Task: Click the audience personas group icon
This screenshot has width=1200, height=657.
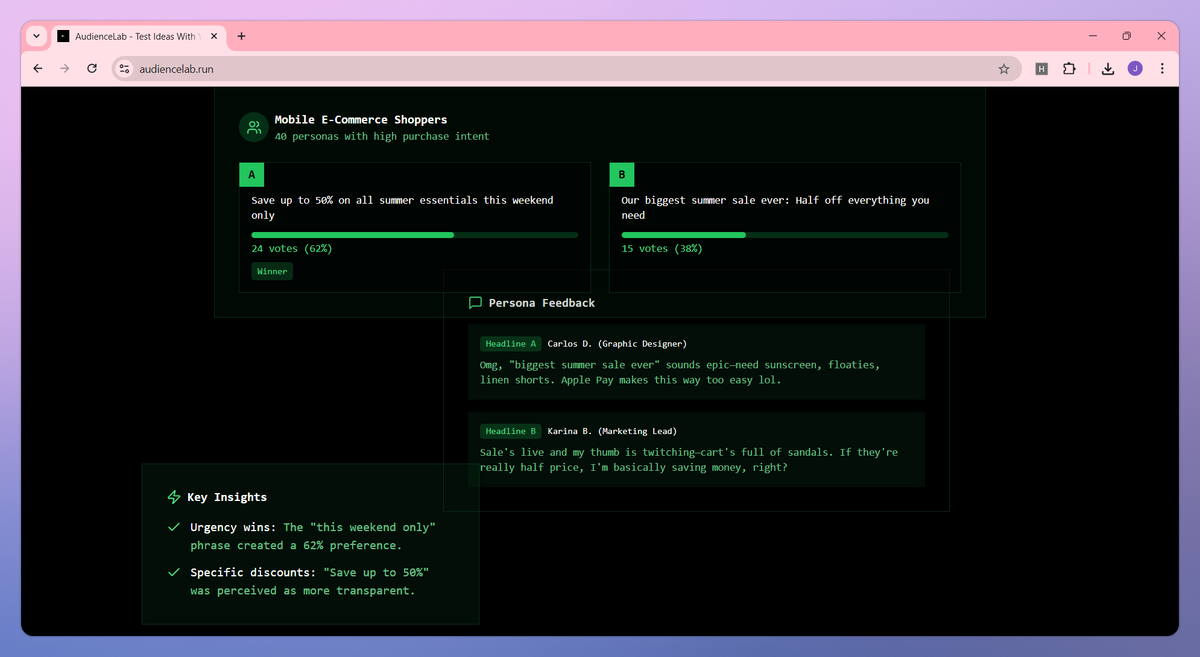Action: [x=254, y=127]
